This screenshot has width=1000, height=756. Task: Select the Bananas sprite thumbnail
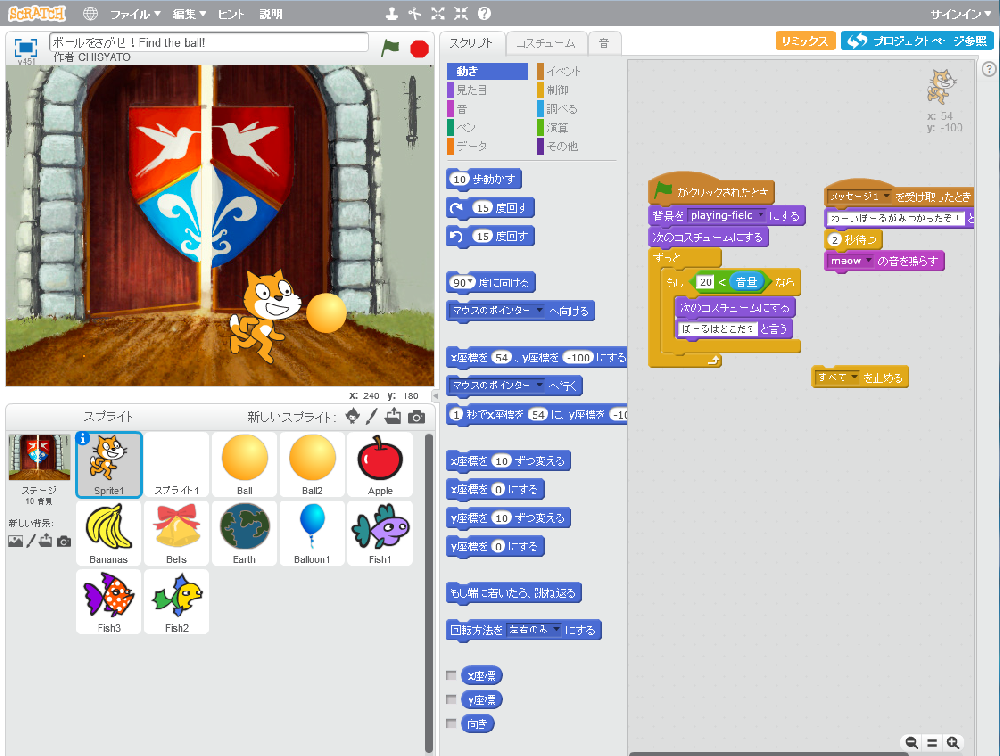click(x=108, y=533)
